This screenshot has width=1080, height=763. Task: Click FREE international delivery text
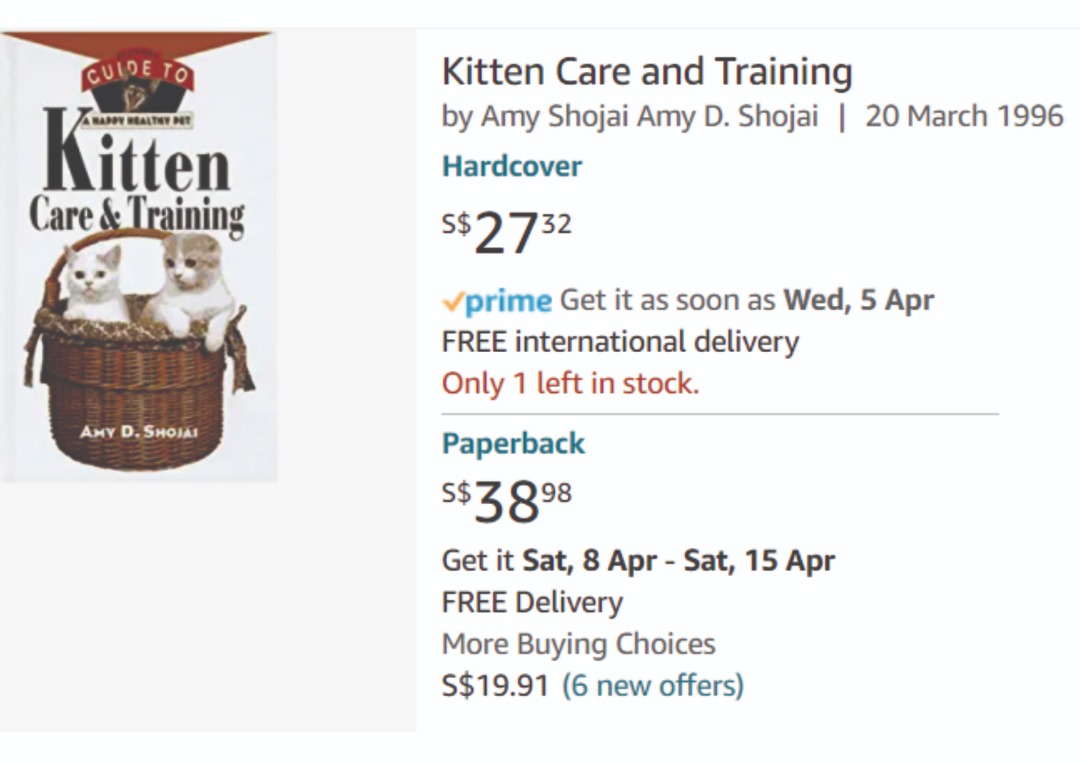(619, 341)
